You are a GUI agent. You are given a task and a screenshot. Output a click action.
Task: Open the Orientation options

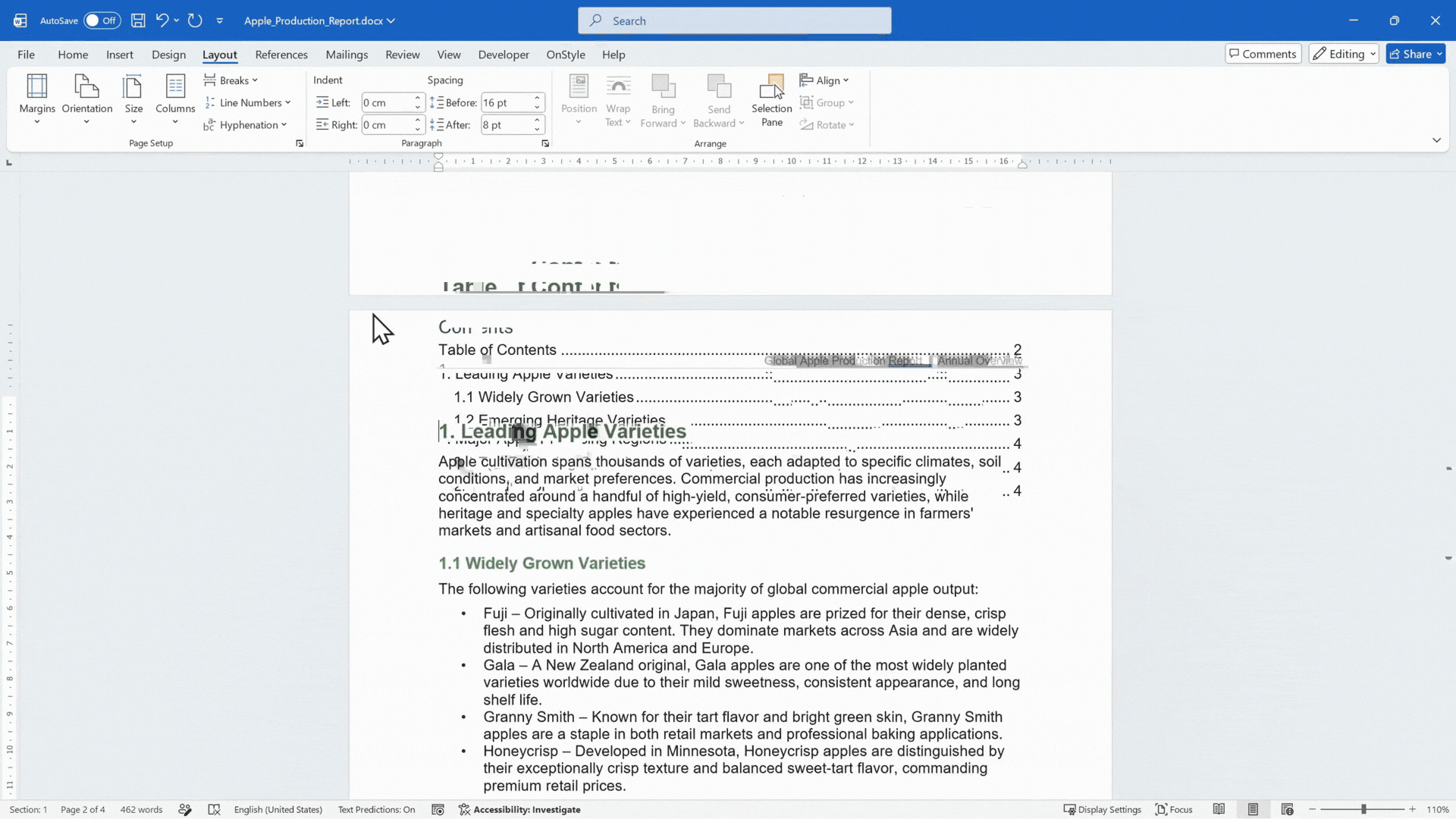point(87,99)
